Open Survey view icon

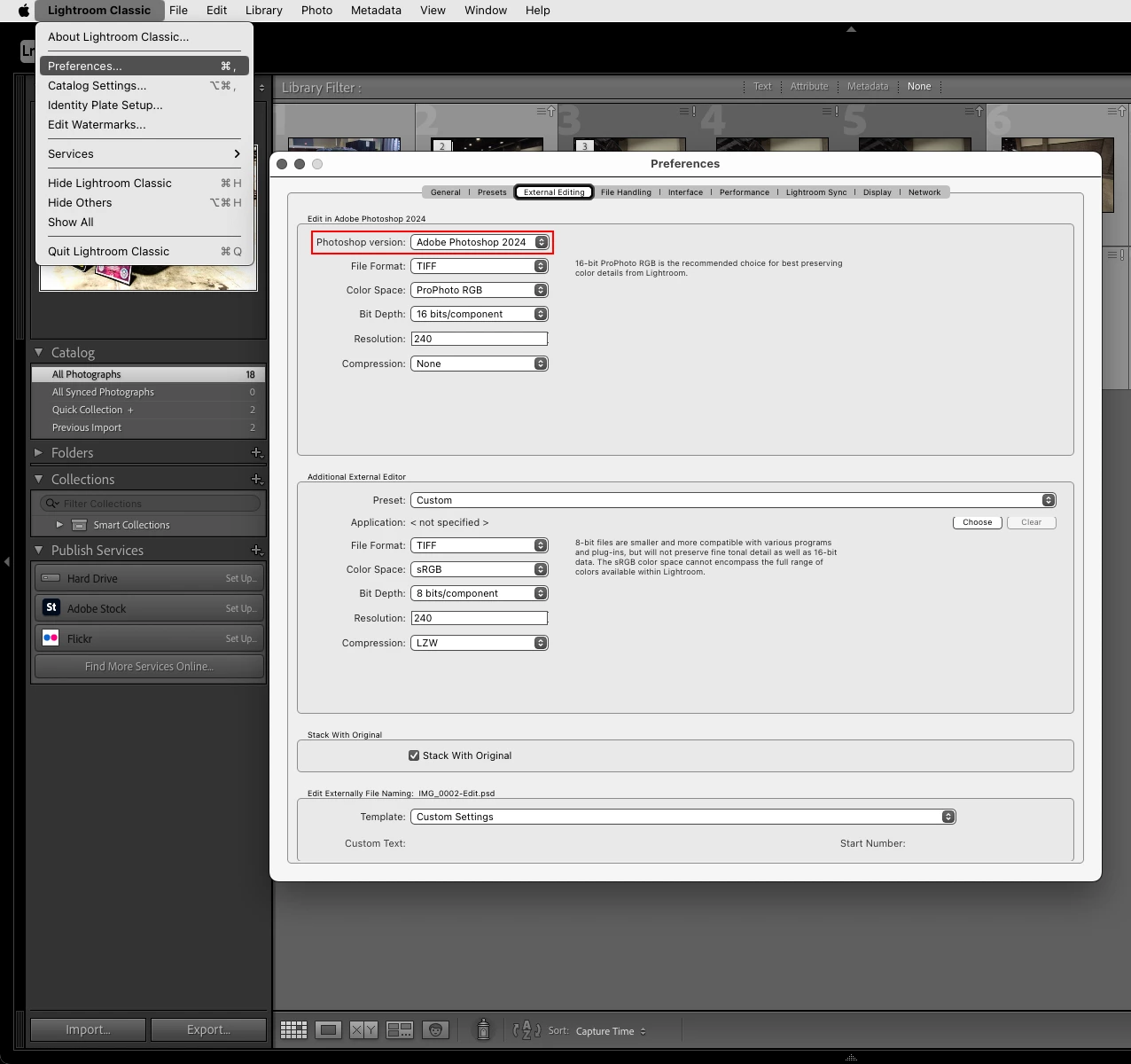click(x=400, y=1029)
